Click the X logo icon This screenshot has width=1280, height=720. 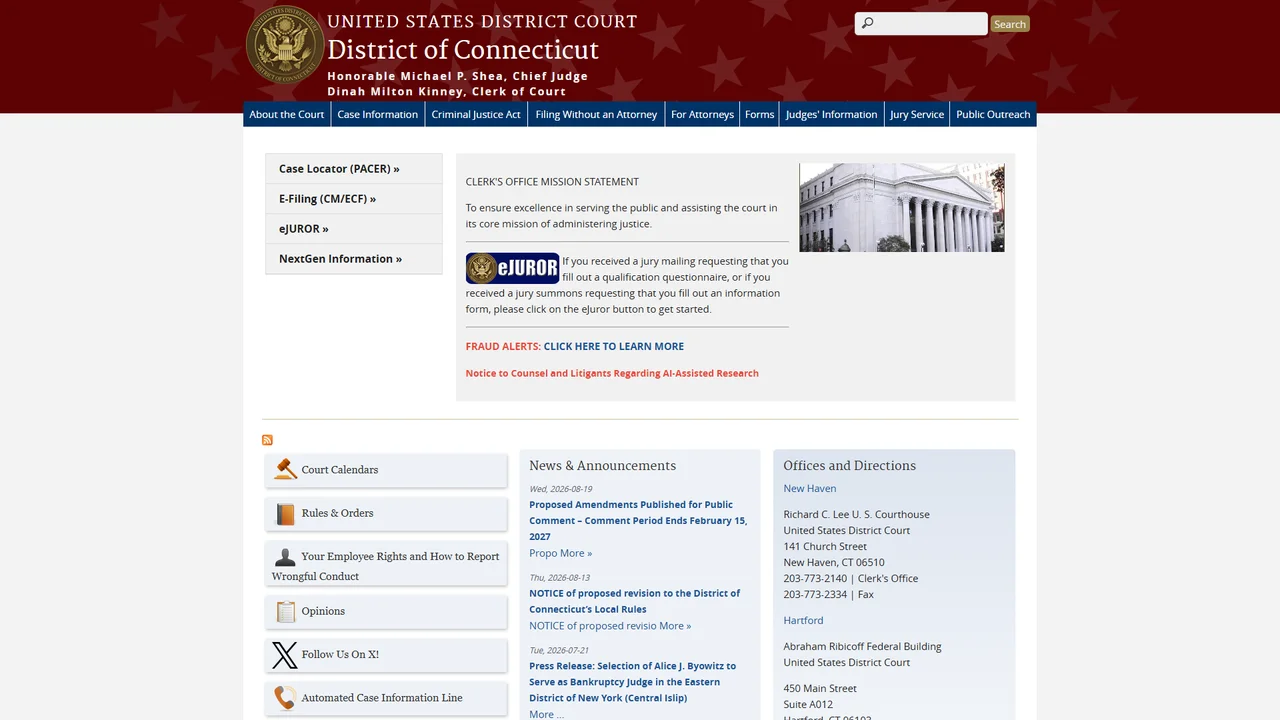[x=285, y=655]
